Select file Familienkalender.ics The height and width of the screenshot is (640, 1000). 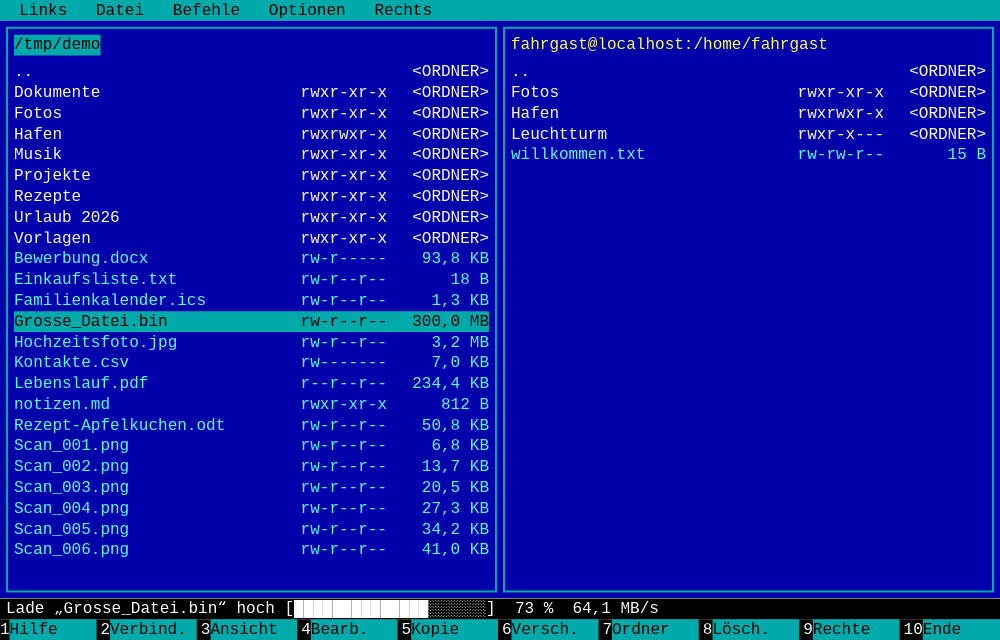251,300
